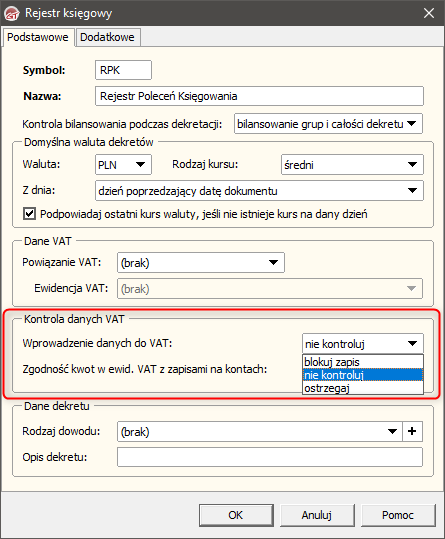Expand the Waluta PLN dropdown
Screen dimensions: 445x539
point(123,164)
